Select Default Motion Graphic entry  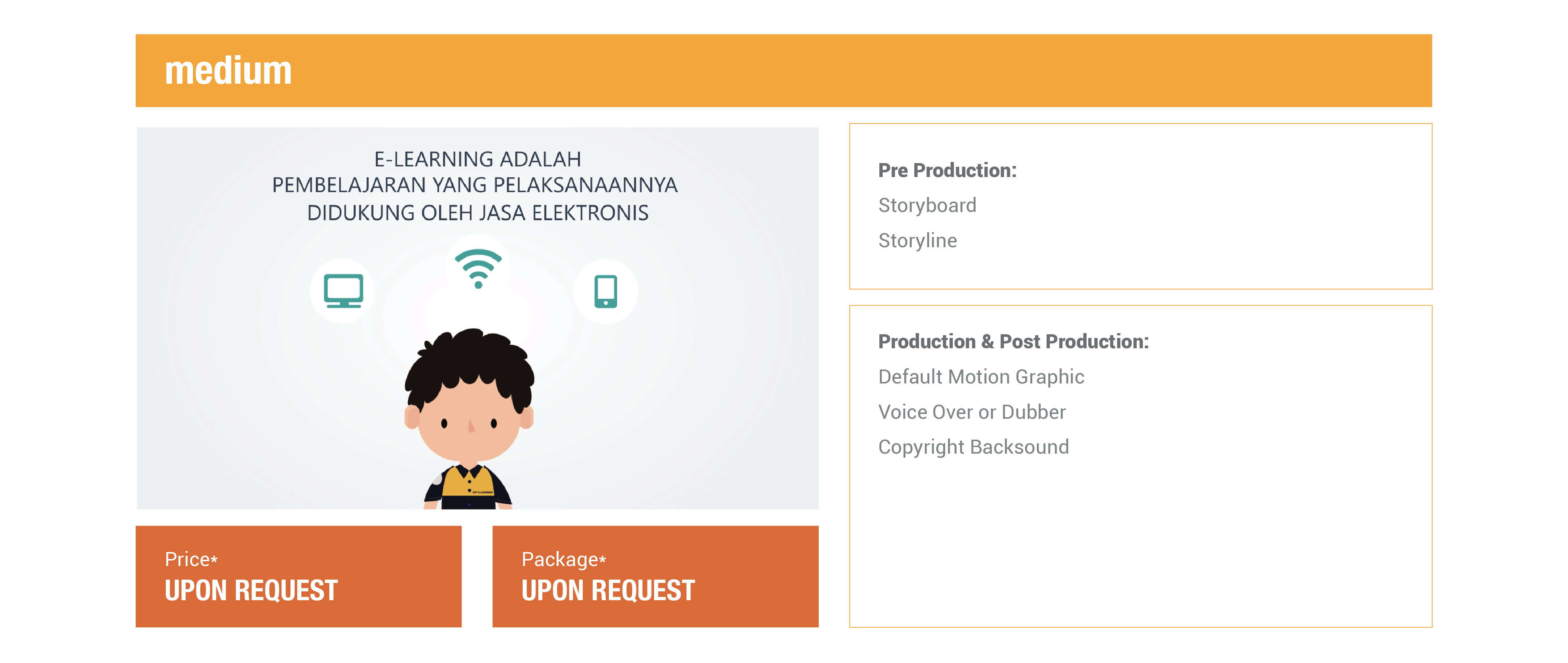[981, 377]
